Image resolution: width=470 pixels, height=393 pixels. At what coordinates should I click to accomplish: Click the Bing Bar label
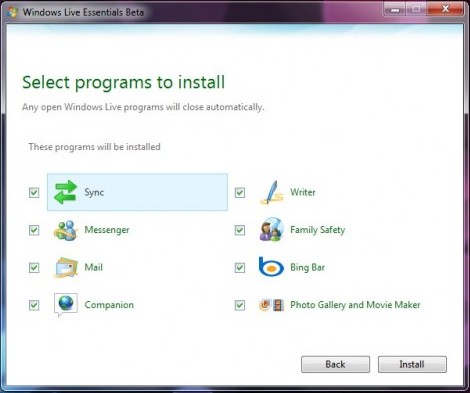coord(307,267)
